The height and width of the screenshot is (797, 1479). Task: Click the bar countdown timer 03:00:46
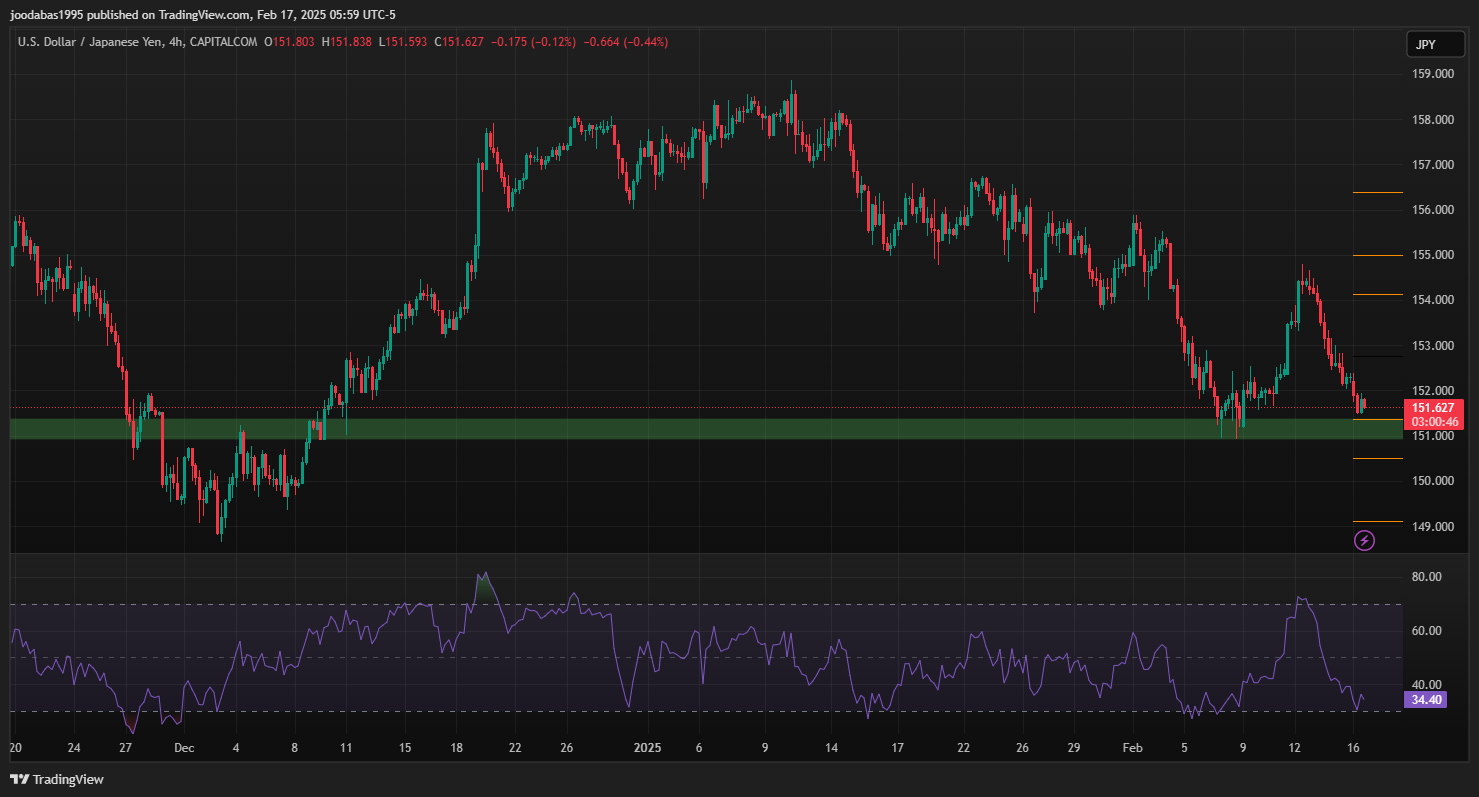[x=1435, y=422]
